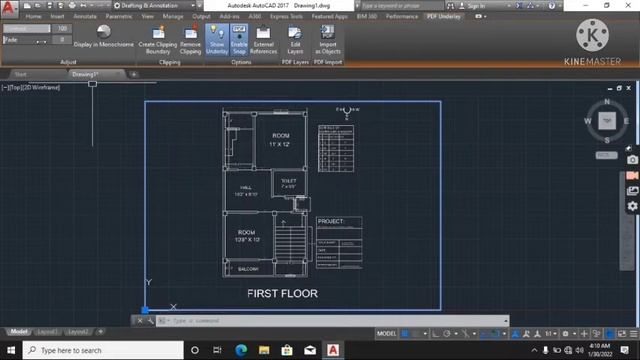This screenshot has width=640, height=360.
Task: Click the recorder gallery icon
Action: [x=632, y=191]
